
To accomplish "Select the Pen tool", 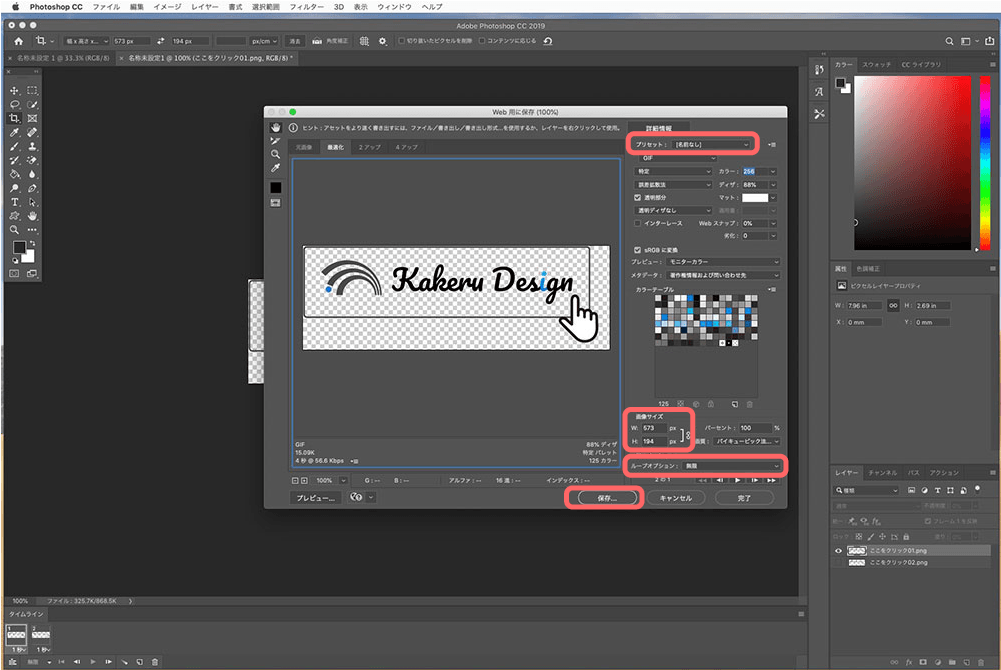I will point(33,188).
